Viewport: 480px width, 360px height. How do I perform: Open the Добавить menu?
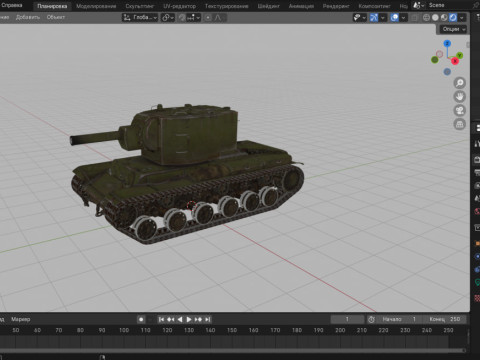[28, 17]
